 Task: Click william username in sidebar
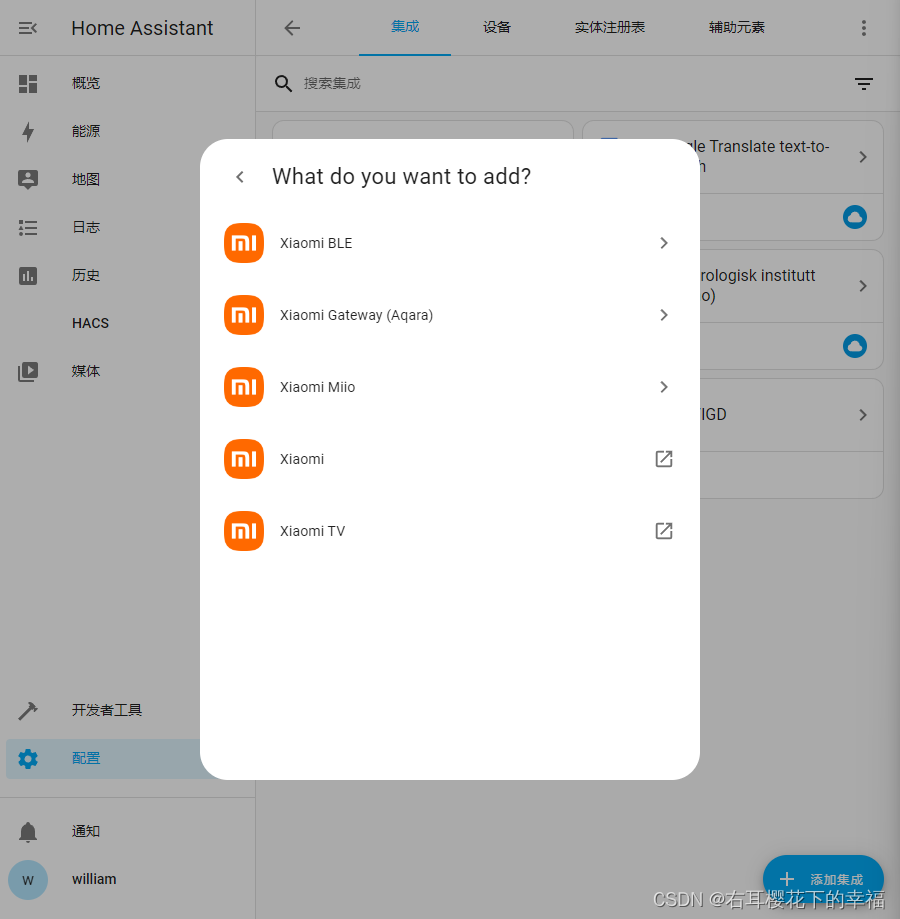(94, 879)
